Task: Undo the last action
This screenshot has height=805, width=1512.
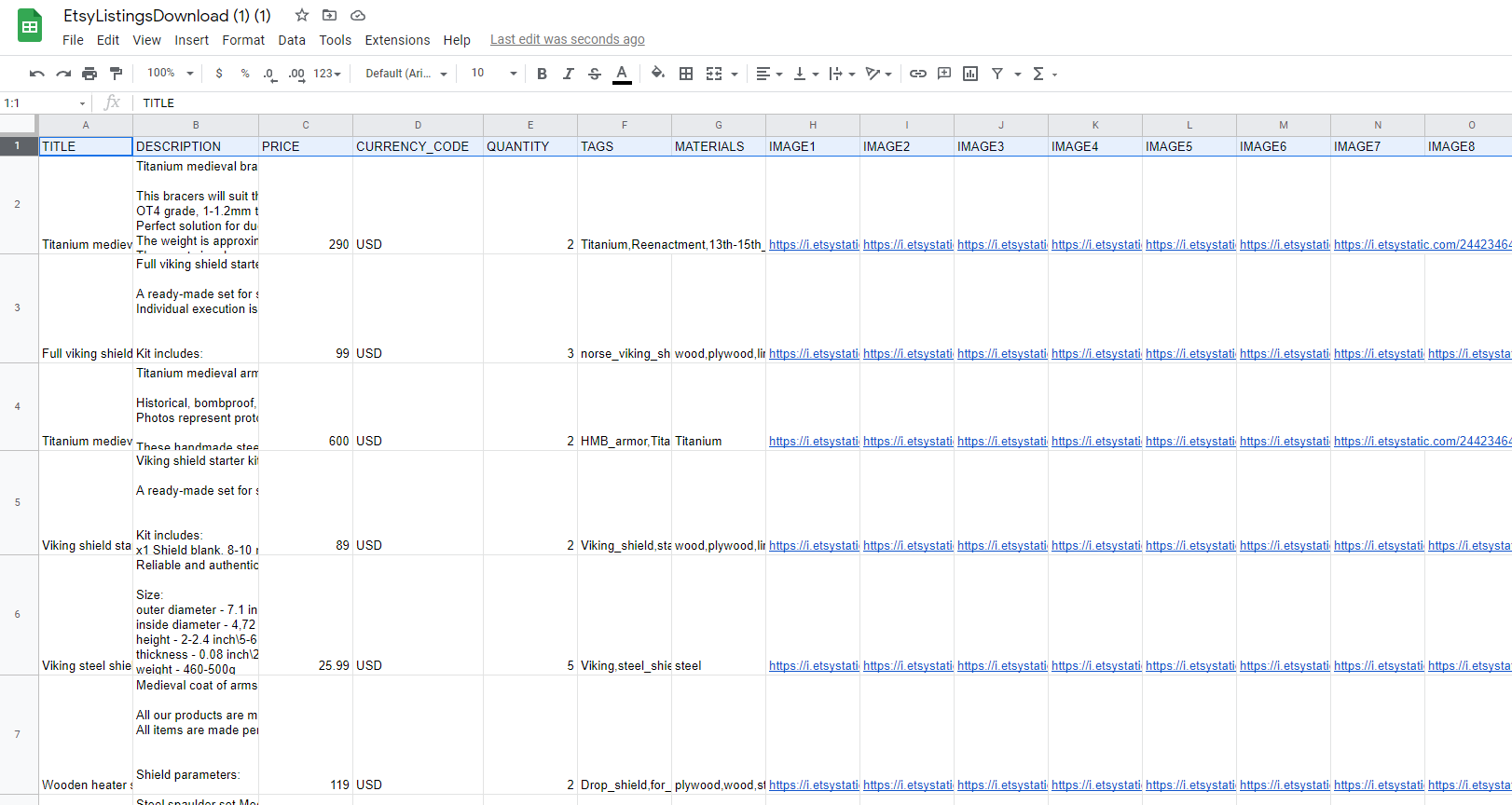Action: point(37,74)
